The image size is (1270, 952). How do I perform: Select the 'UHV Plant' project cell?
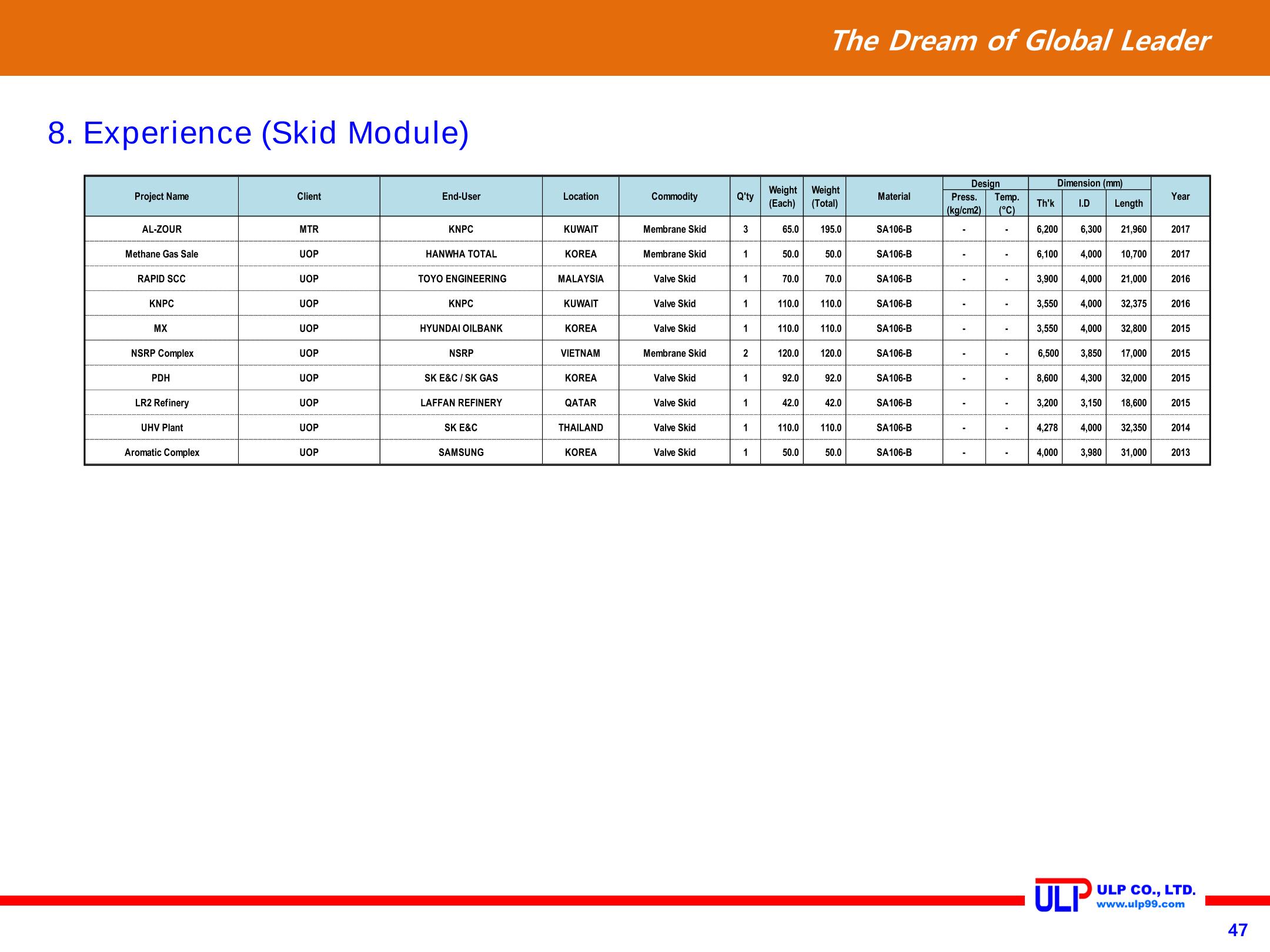[162, 428]
